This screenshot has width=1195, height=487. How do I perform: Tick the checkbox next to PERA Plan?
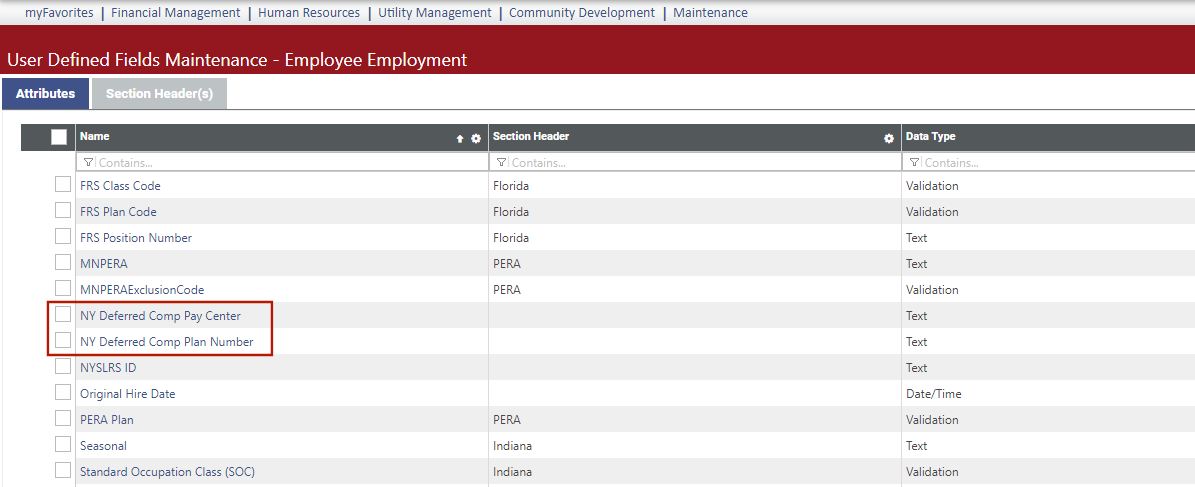(63, 419)
